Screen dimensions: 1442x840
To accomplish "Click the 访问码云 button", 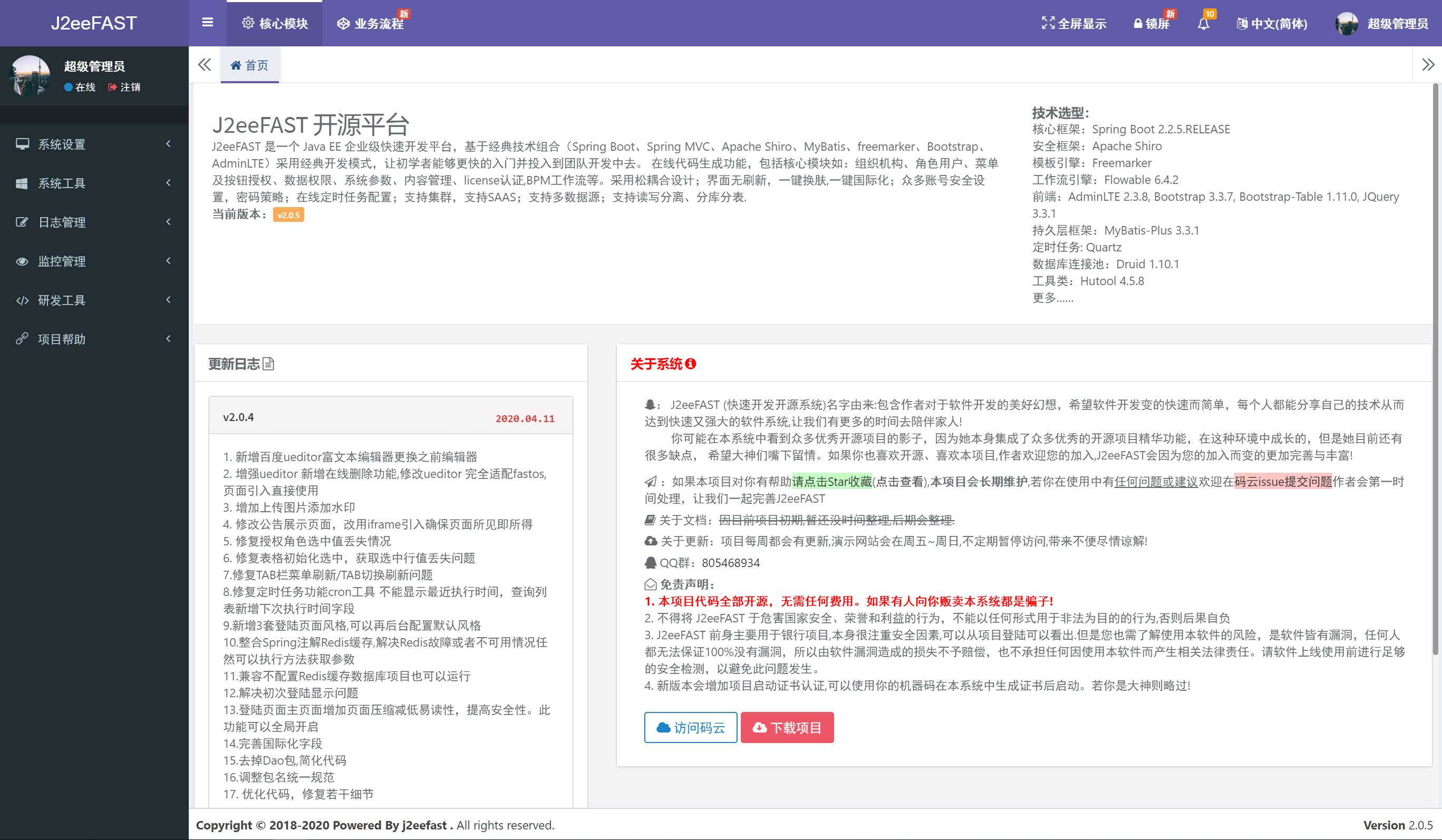I will click(x=690, y=727).
